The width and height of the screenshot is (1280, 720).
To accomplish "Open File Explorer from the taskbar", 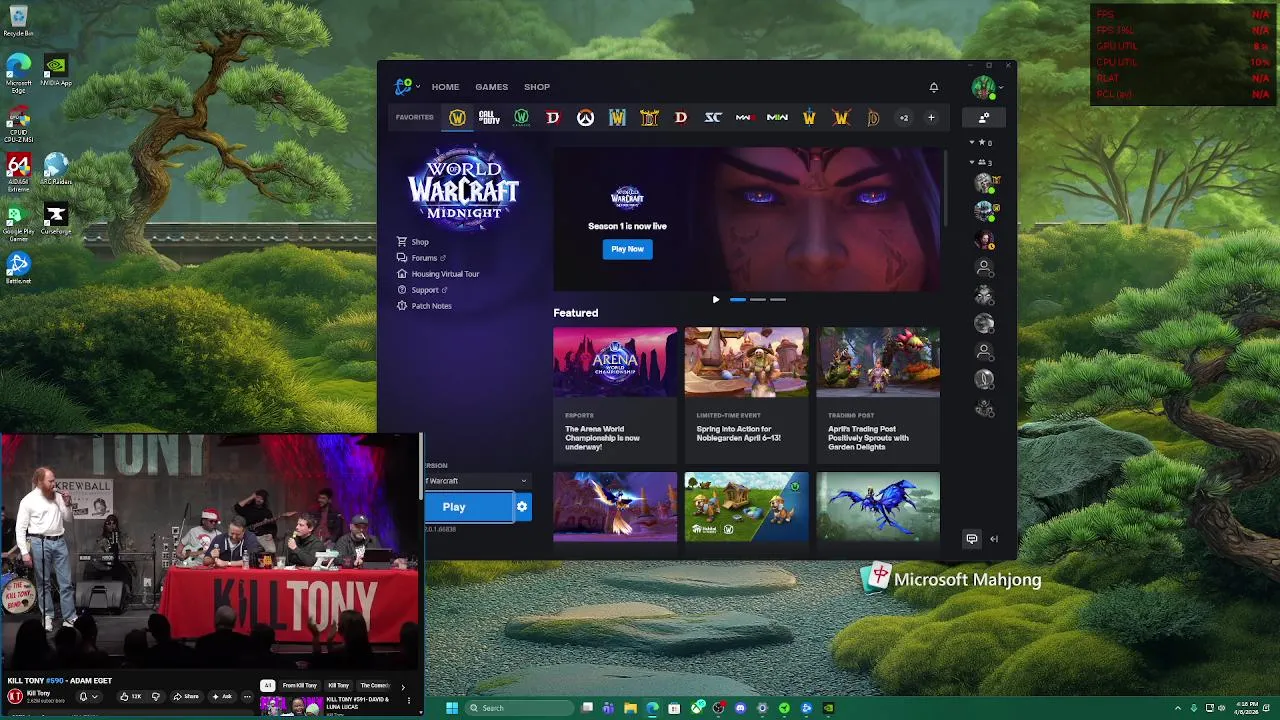I will click(630, 708).
